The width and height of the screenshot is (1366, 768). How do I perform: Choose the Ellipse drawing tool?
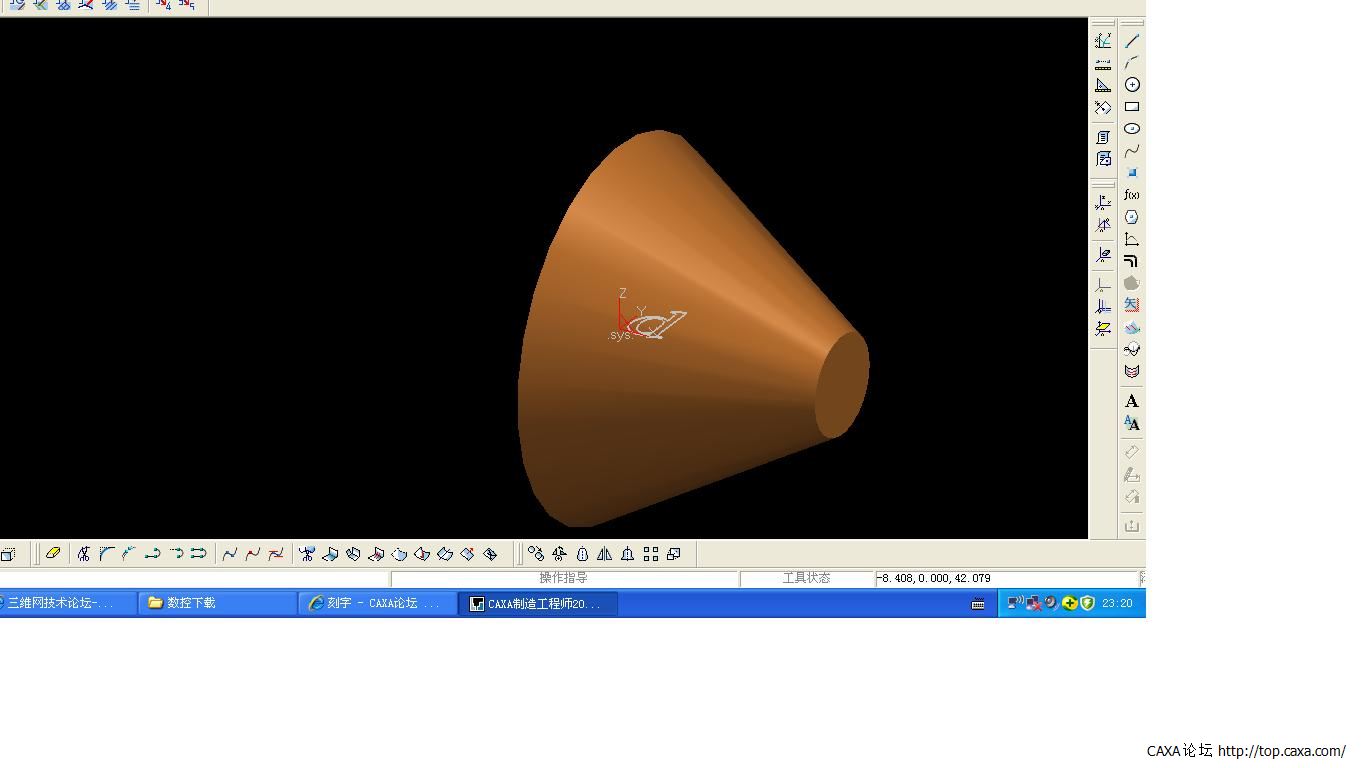point(1132,129)
